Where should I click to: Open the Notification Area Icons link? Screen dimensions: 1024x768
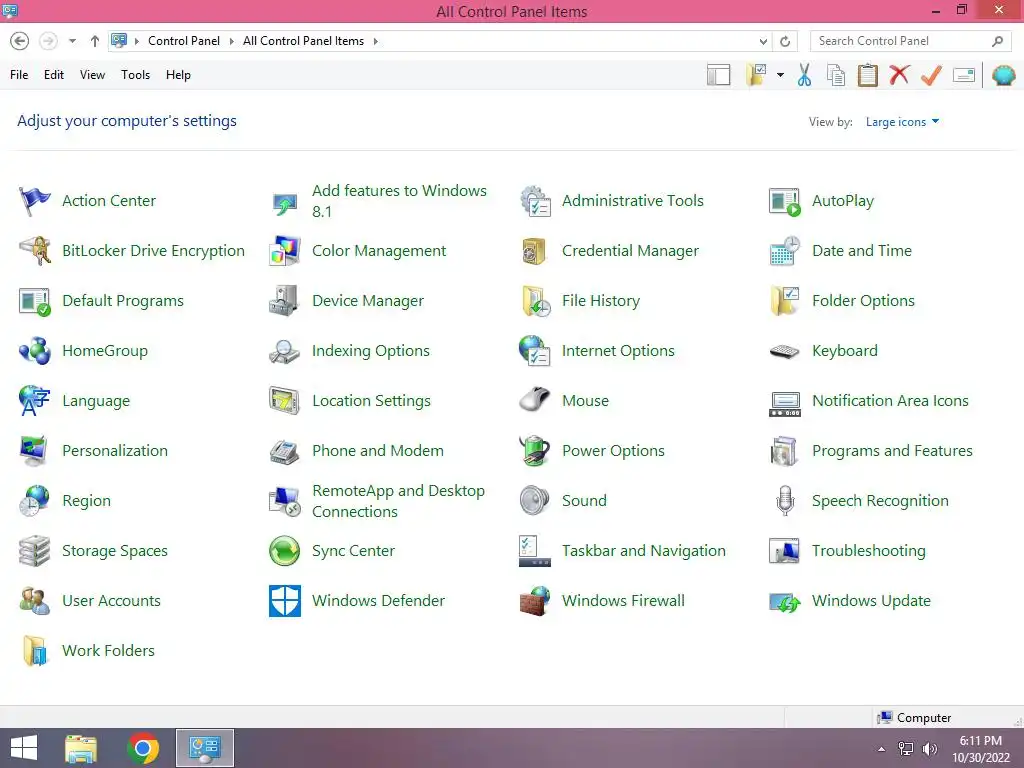click(890, 400)
